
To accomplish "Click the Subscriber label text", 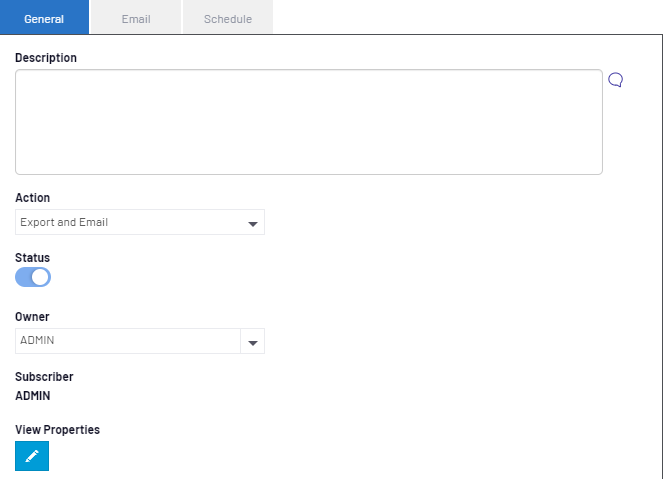I will (x=44, y=377).
